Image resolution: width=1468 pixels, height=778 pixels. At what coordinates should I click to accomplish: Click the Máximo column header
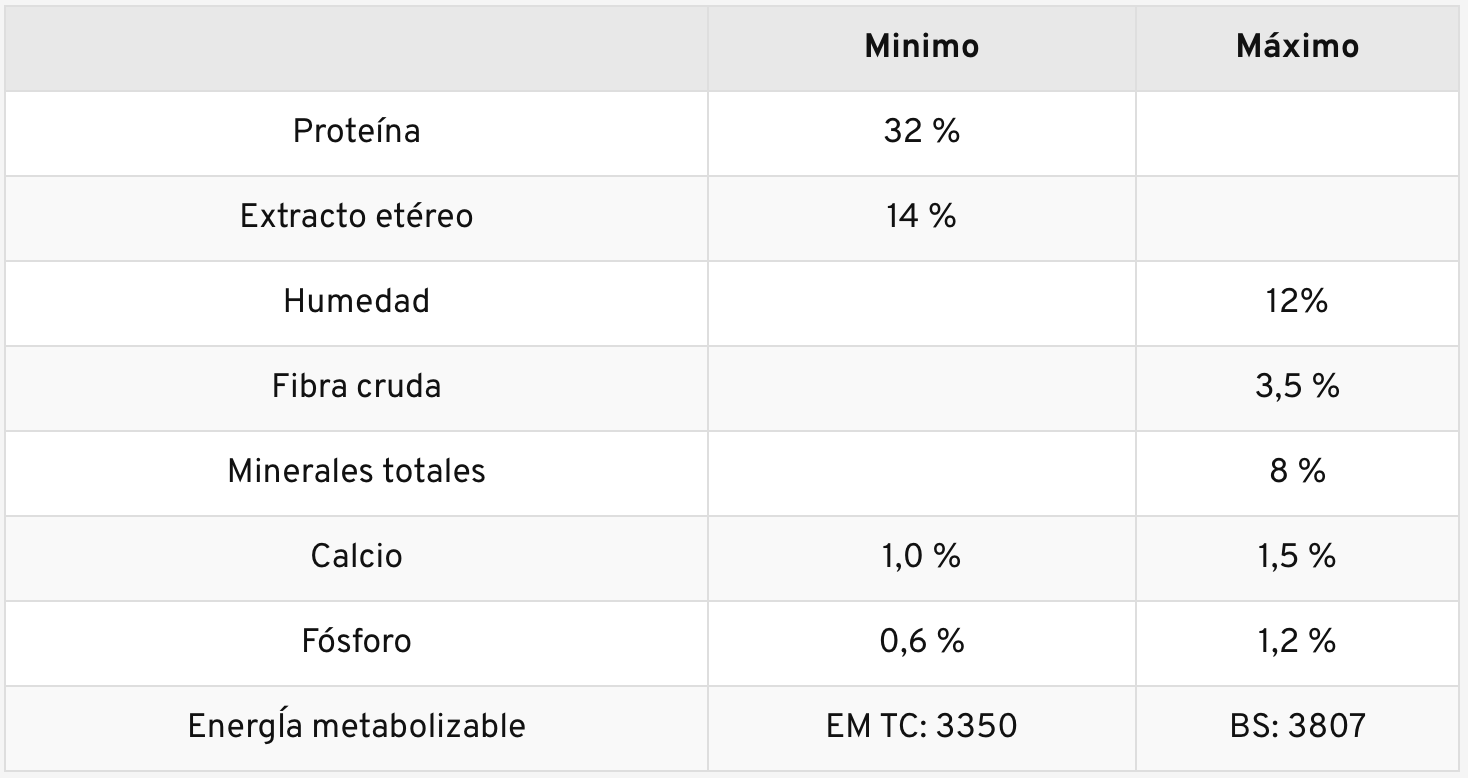pos(1297,47)
